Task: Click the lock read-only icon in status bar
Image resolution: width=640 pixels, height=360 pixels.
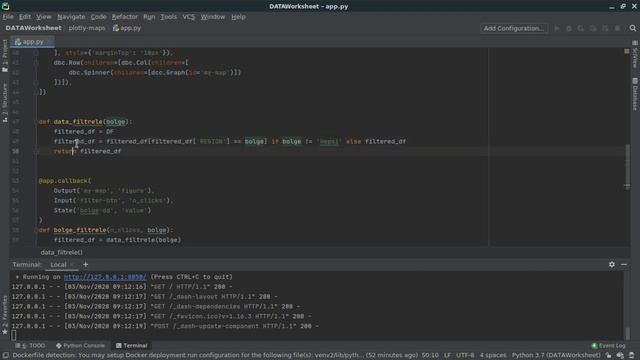Action: (609, 355)
